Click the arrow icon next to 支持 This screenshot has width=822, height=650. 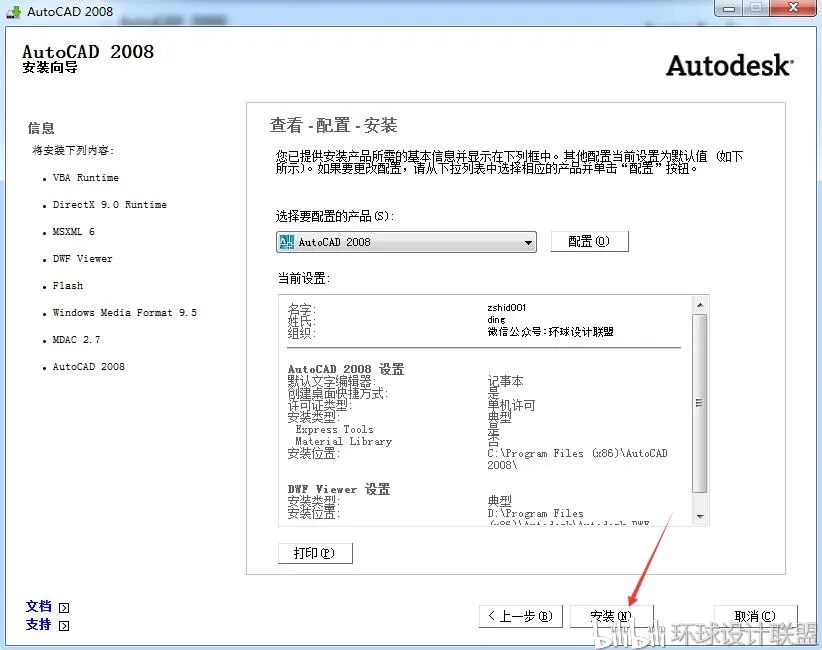[64, 625]
